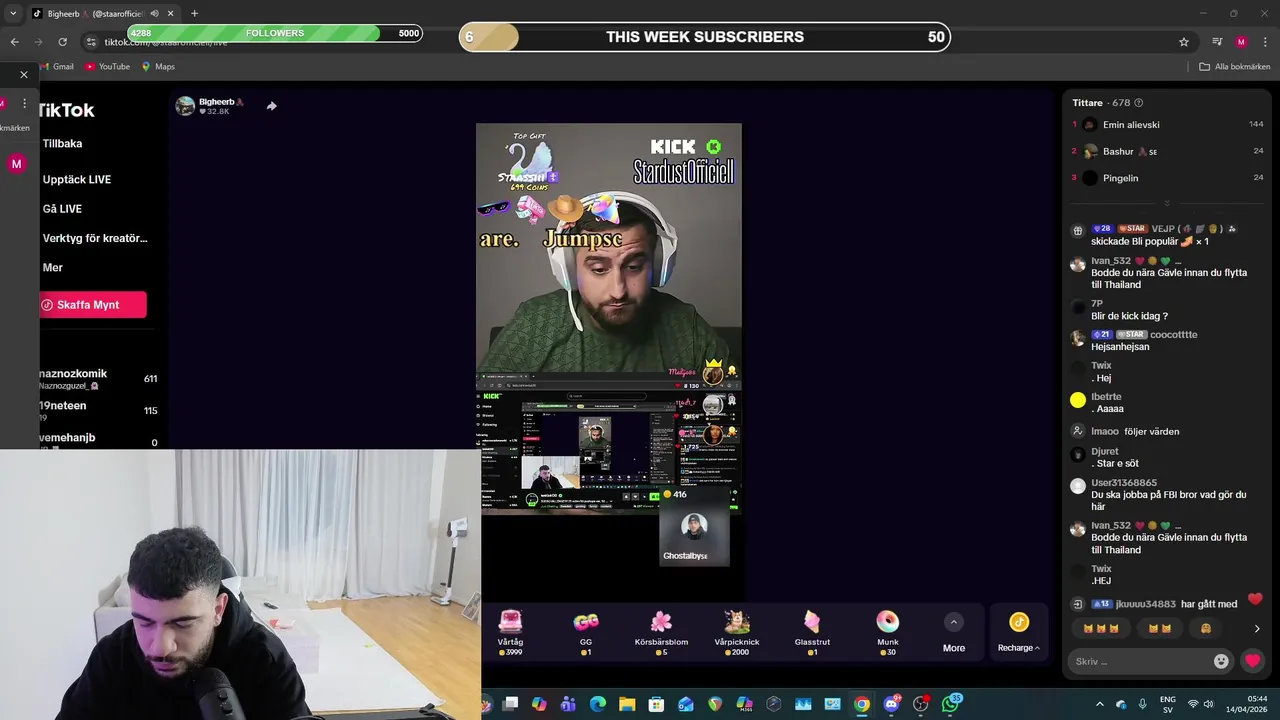Screen dimensions: 1280x720
Task: Select Gå LIVE in sidebar
Action: [x=62, y=209]
